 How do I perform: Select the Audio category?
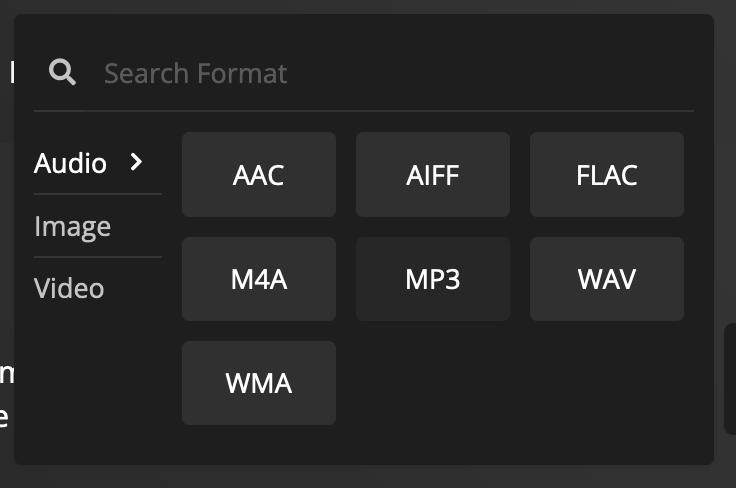[x=70, y=163]
